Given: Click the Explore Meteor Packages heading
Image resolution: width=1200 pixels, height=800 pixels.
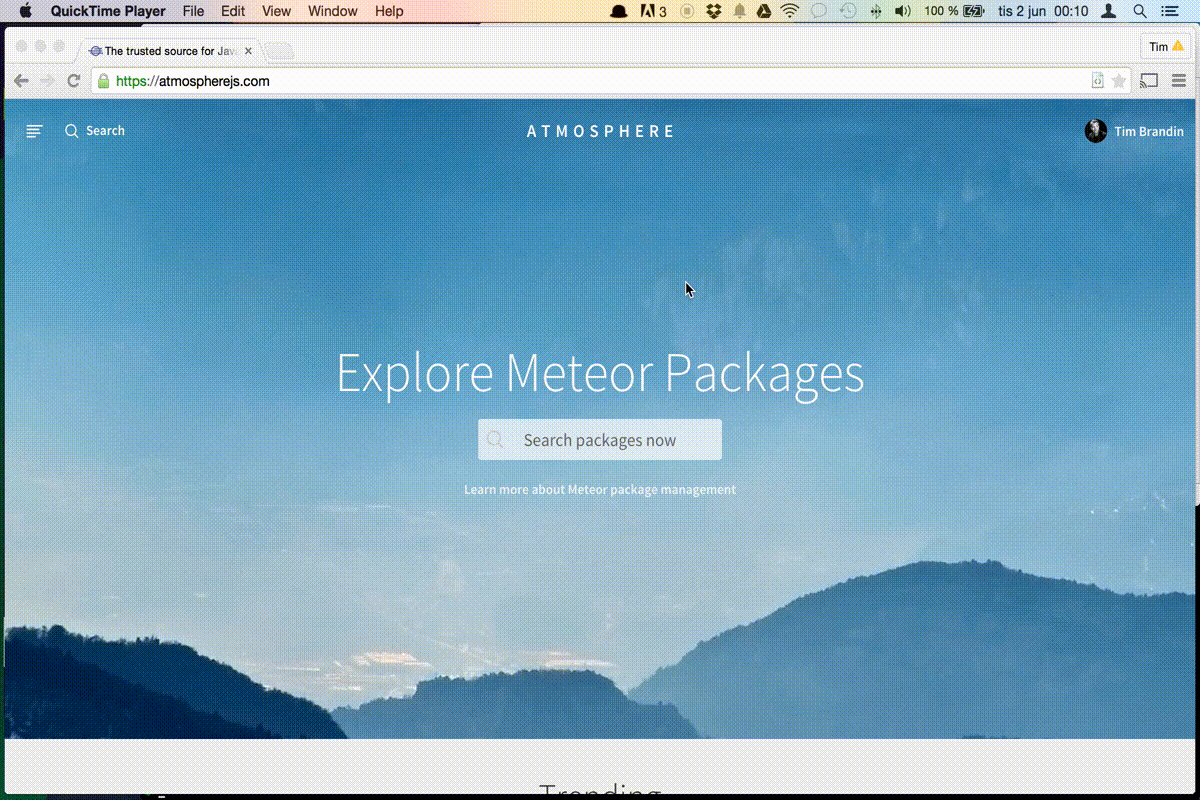Looking at the screenshot, I should click(600, 373).
